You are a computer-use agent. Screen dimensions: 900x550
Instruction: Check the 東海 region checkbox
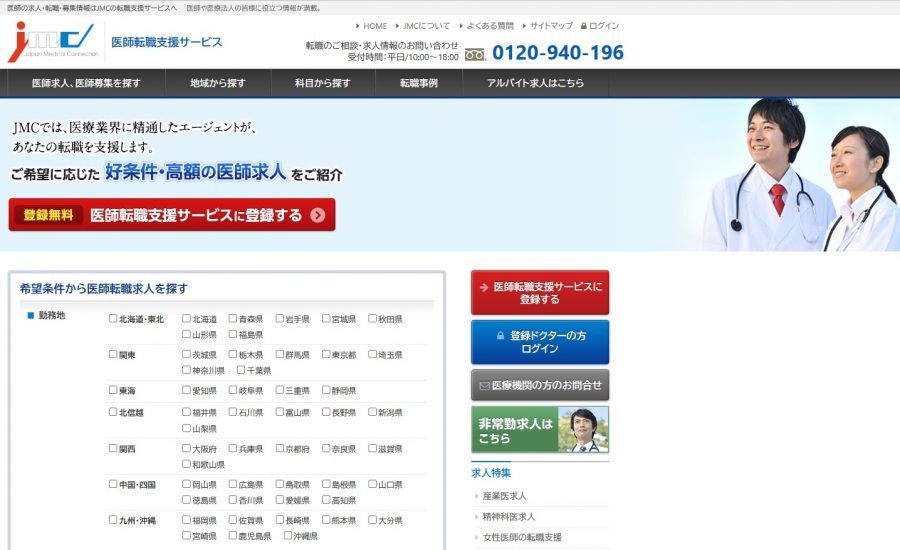click(113, 390)
